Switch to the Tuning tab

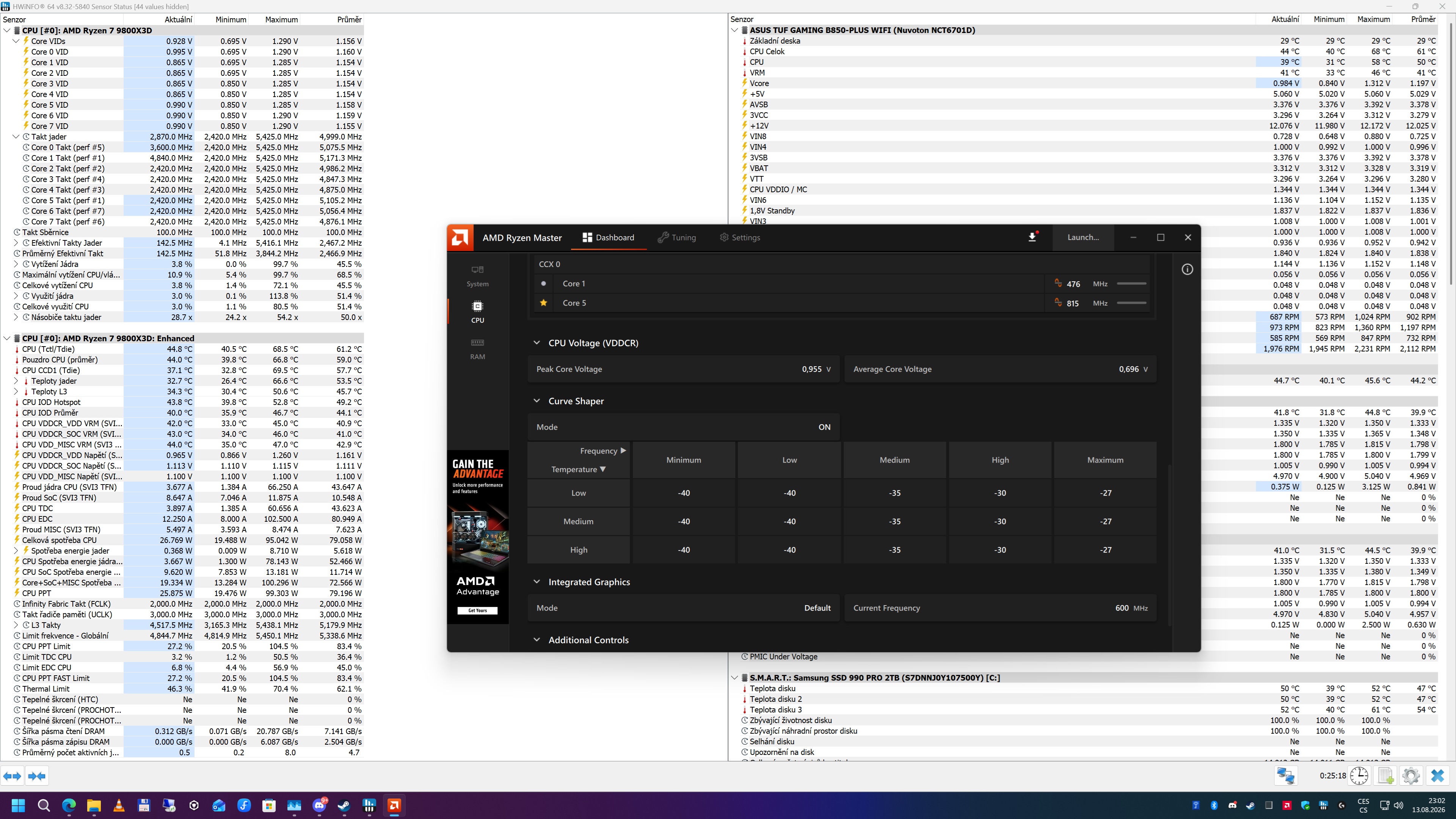676,237
